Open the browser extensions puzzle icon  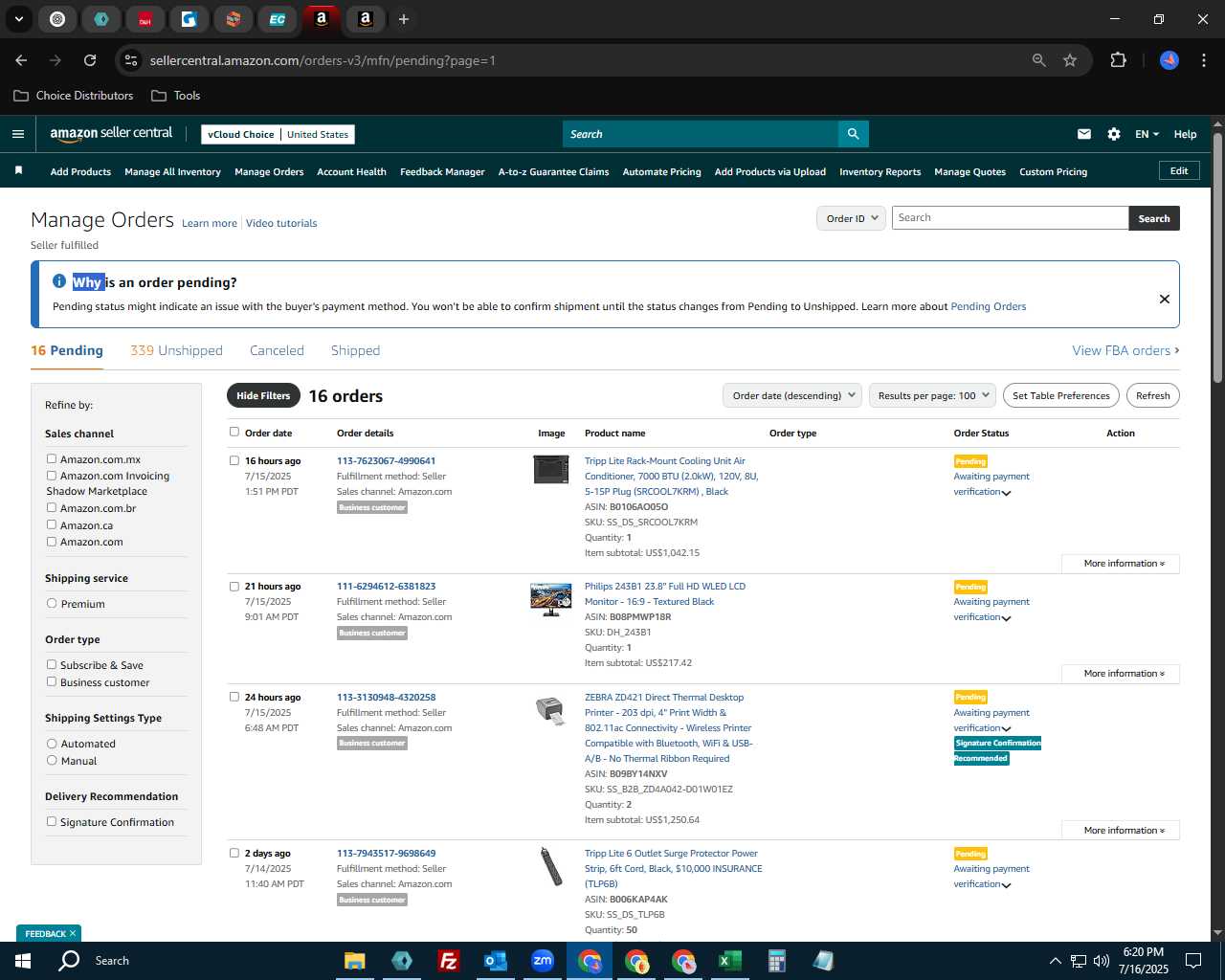1118,60
